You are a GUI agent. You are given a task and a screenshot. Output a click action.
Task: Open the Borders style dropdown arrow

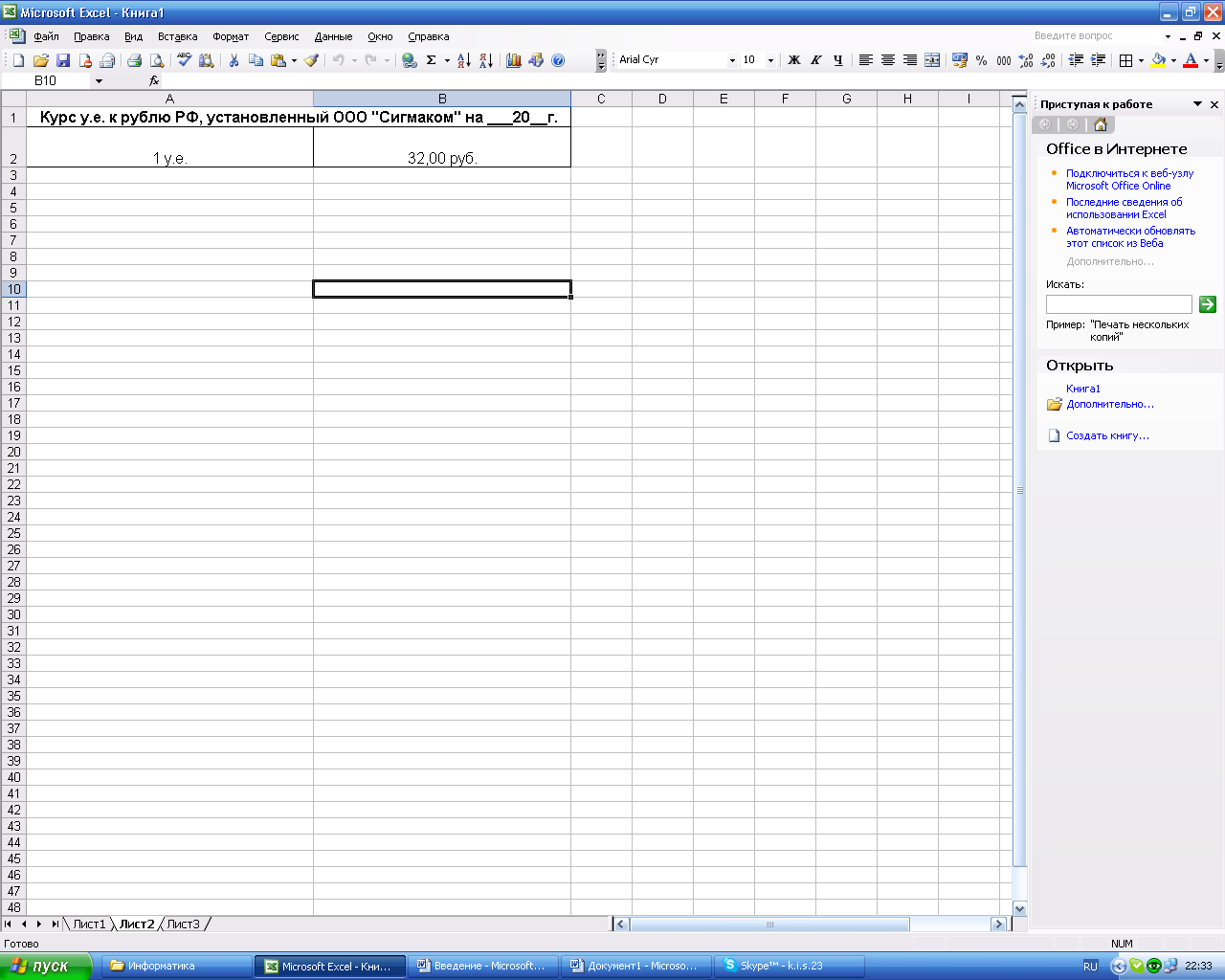1141,60
